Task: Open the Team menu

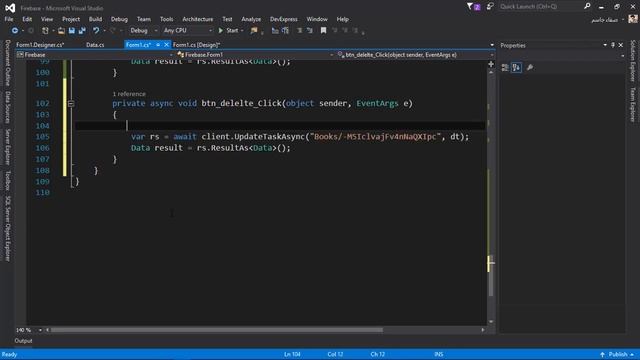Action: coord(144,19)
